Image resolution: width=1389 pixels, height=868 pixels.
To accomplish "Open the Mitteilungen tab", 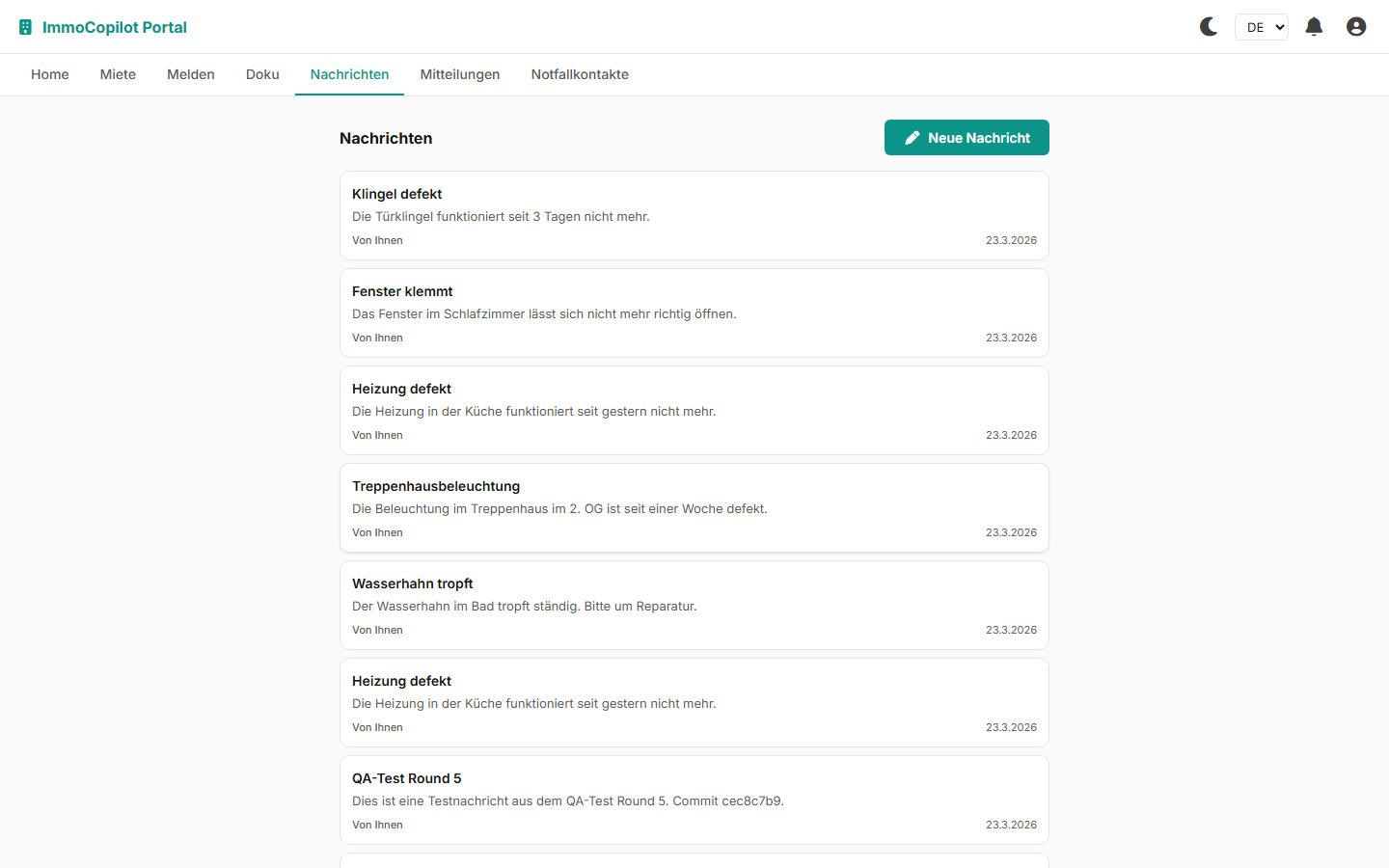I will 460,74.
